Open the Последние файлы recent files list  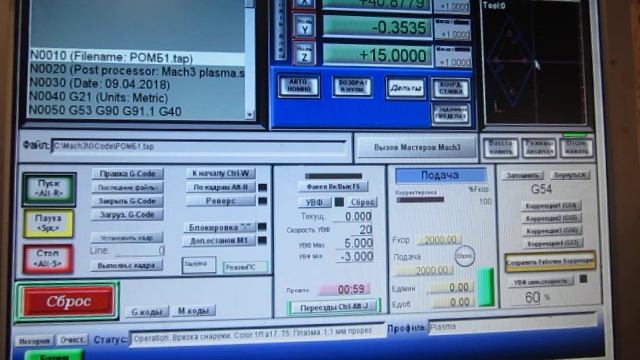(x=127, y=187)
